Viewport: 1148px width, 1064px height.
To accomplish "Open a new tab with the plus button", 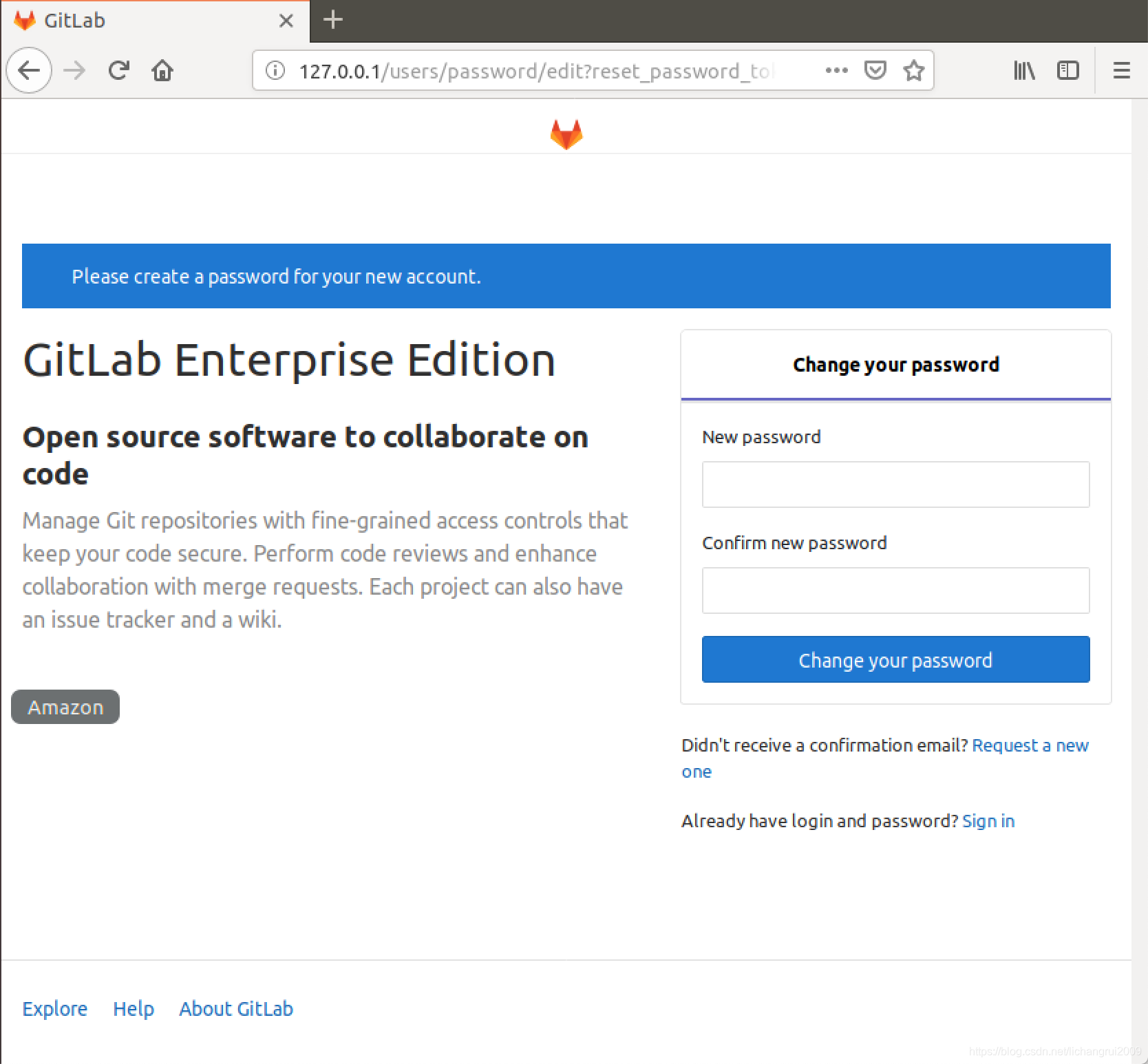I will 332,20.
